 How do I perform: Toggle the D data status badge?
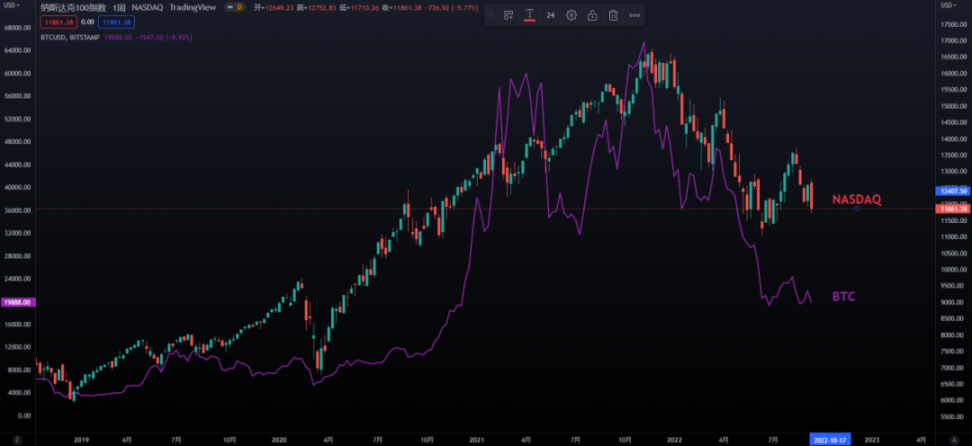click(x=239, y=7)
